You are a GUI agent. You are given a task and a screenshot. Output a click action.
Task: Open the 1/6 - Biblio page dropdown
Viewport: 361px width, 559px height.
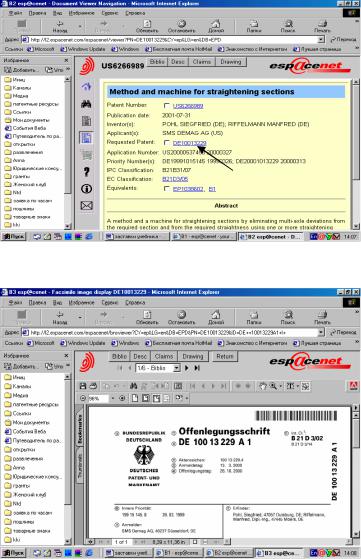177,368
